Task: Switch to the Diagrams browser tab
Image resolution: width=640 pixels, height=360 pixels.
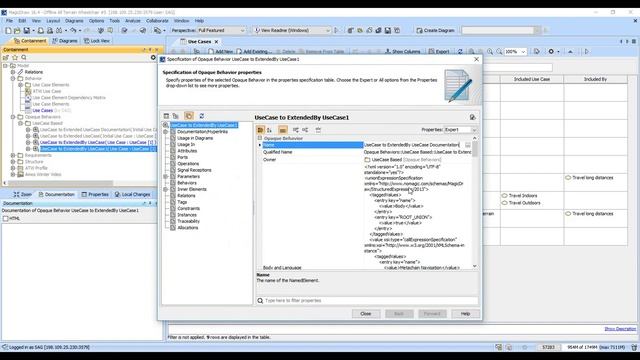Action: 64,41
